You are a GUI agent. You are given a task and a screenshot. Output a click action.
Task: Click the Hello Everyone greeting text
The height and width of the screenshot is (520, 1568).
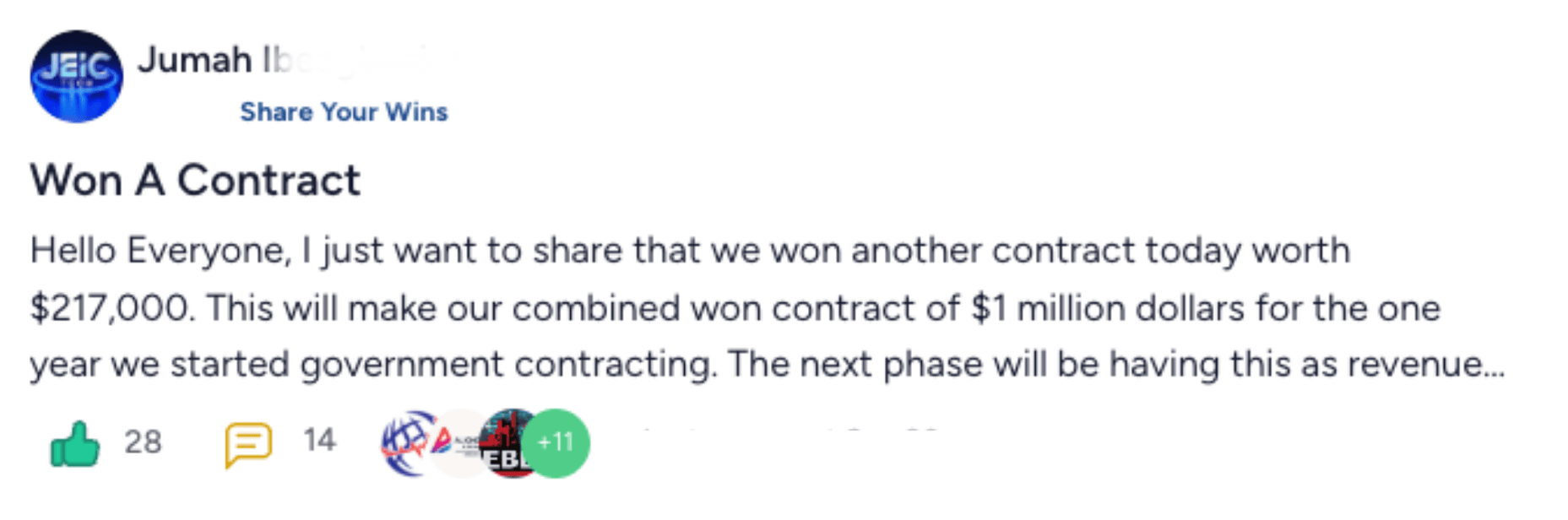pyautogui.click(x=160, y=251)
